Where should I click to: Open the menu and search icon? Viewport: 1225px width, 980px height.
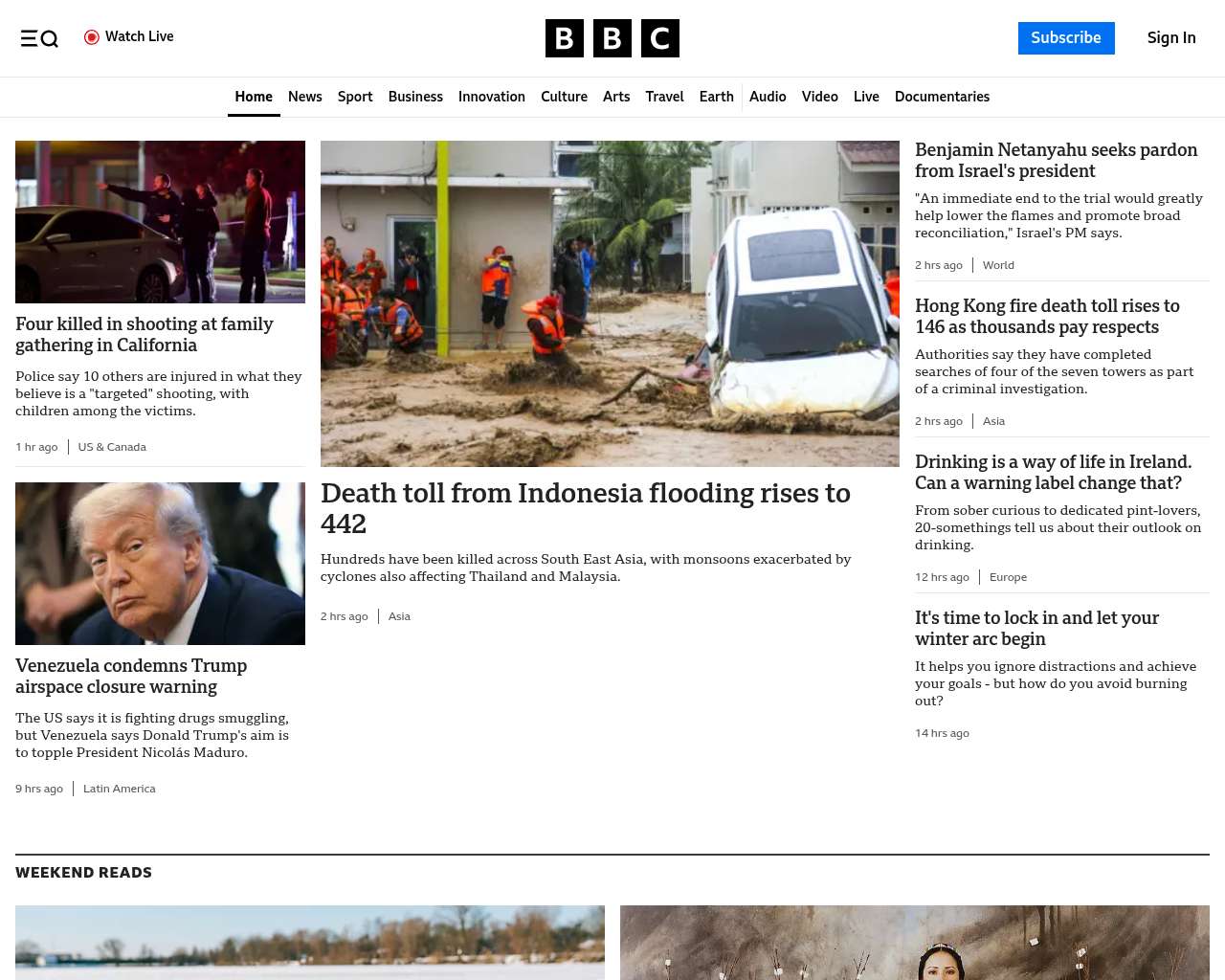tap(39, 38)
